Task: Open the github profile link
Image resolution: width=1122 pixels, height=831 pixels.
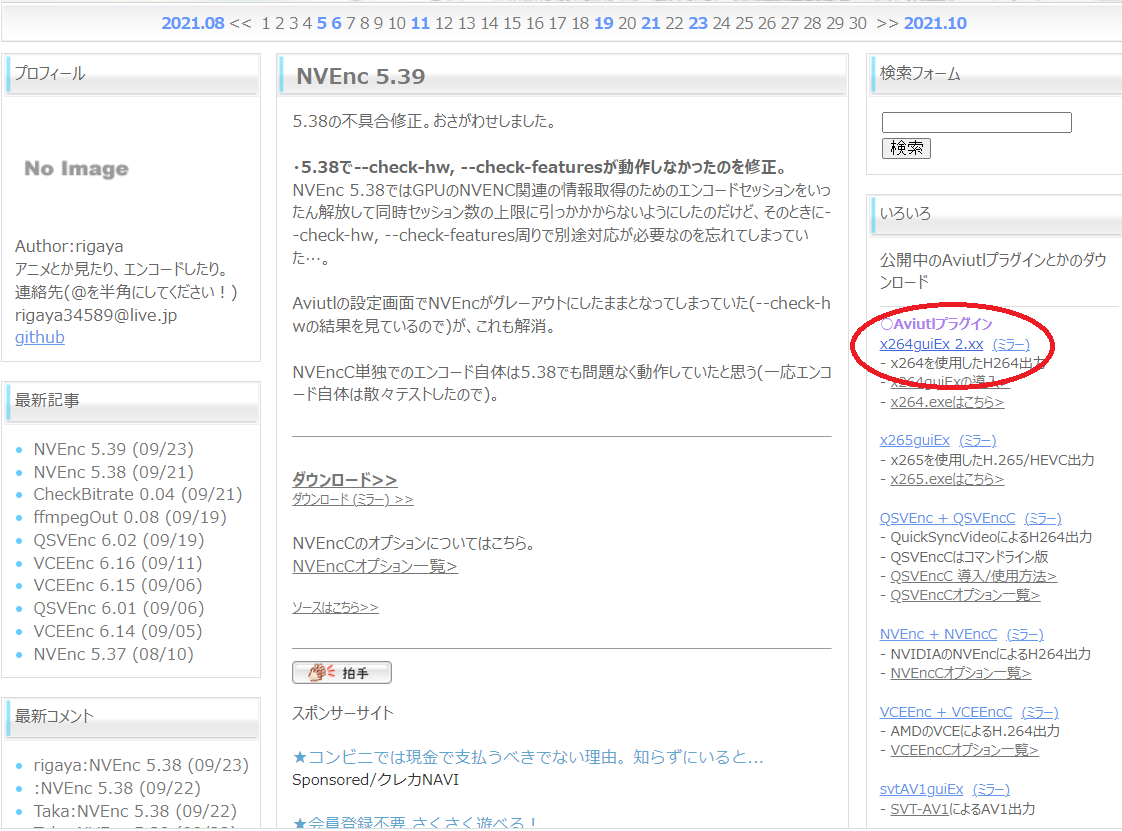Action: 39,337
